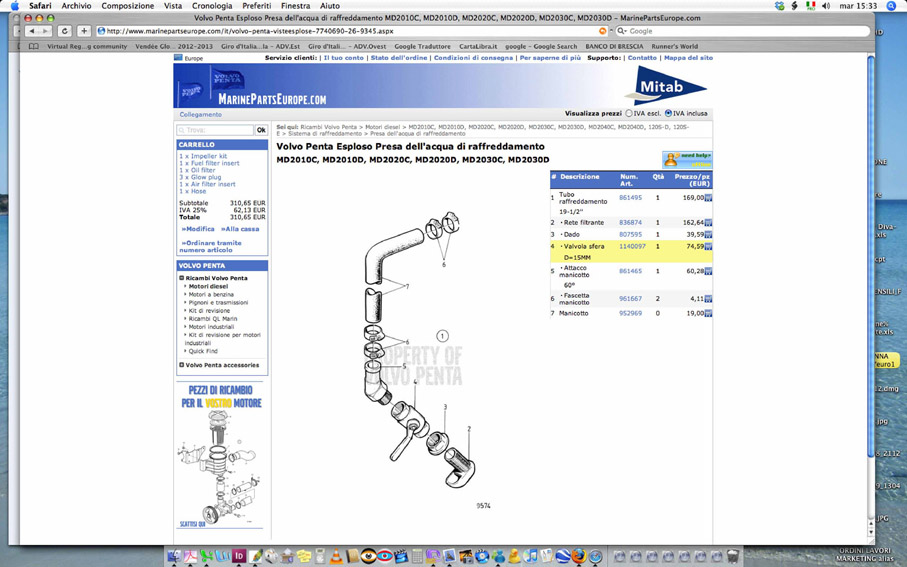Click the Modifica cart link
Image resolution: width=907 pixels, height=567 pixels.
[198, 229]
